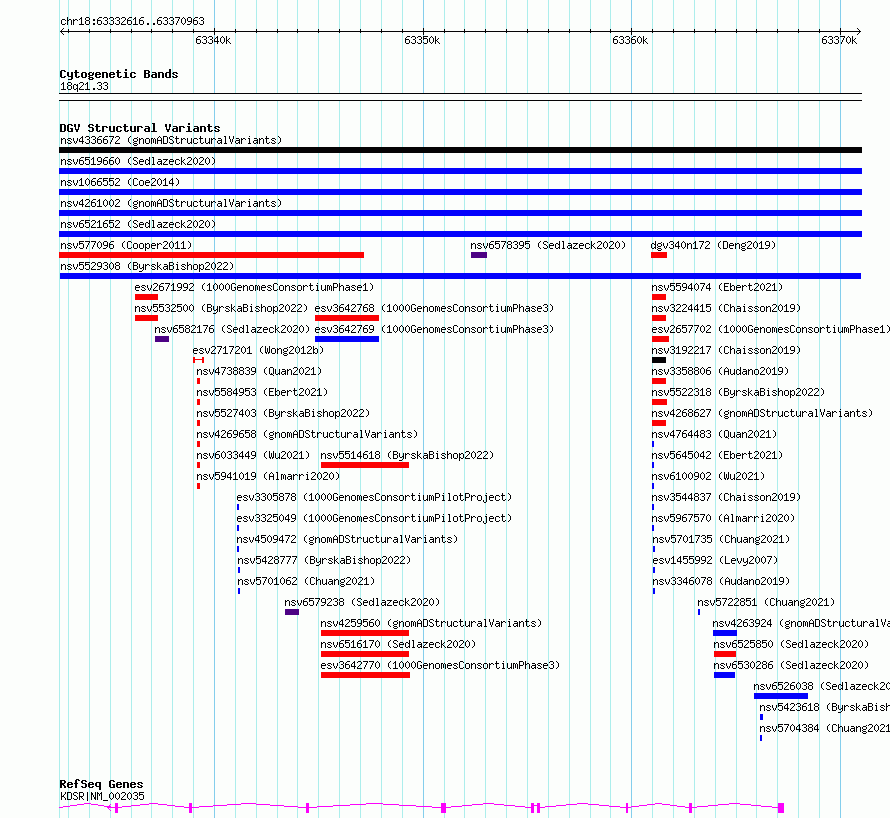Viewport: 890px width, 818px height.
Task: Open nsv4259560 gnomAD variant label
Action: 431,623
